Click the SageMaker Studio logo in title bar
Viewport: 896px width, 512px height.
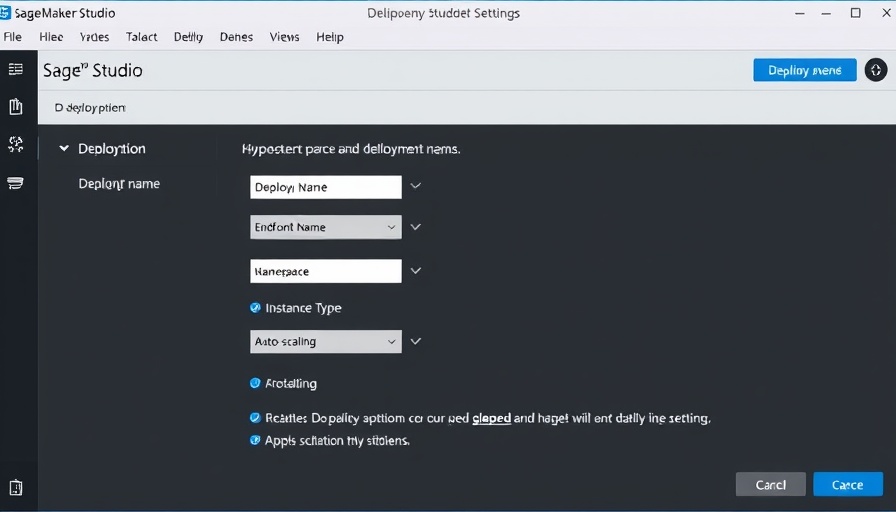coord(5,13)
